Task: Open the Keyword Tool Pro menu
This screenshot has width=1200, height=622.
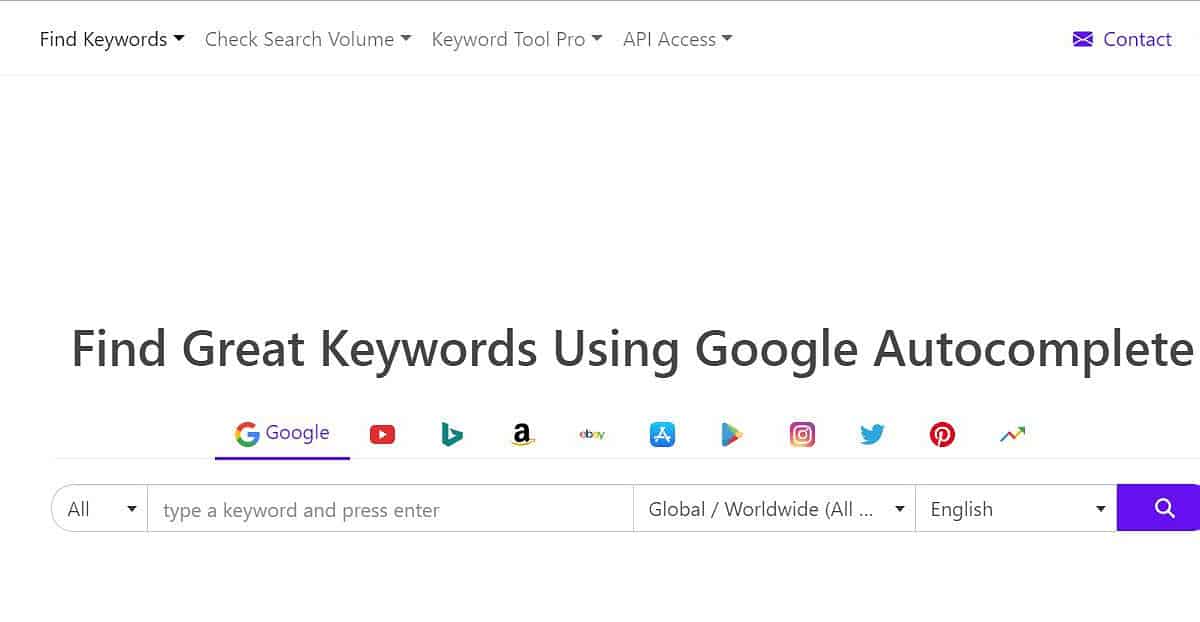Action: (516, 39)
